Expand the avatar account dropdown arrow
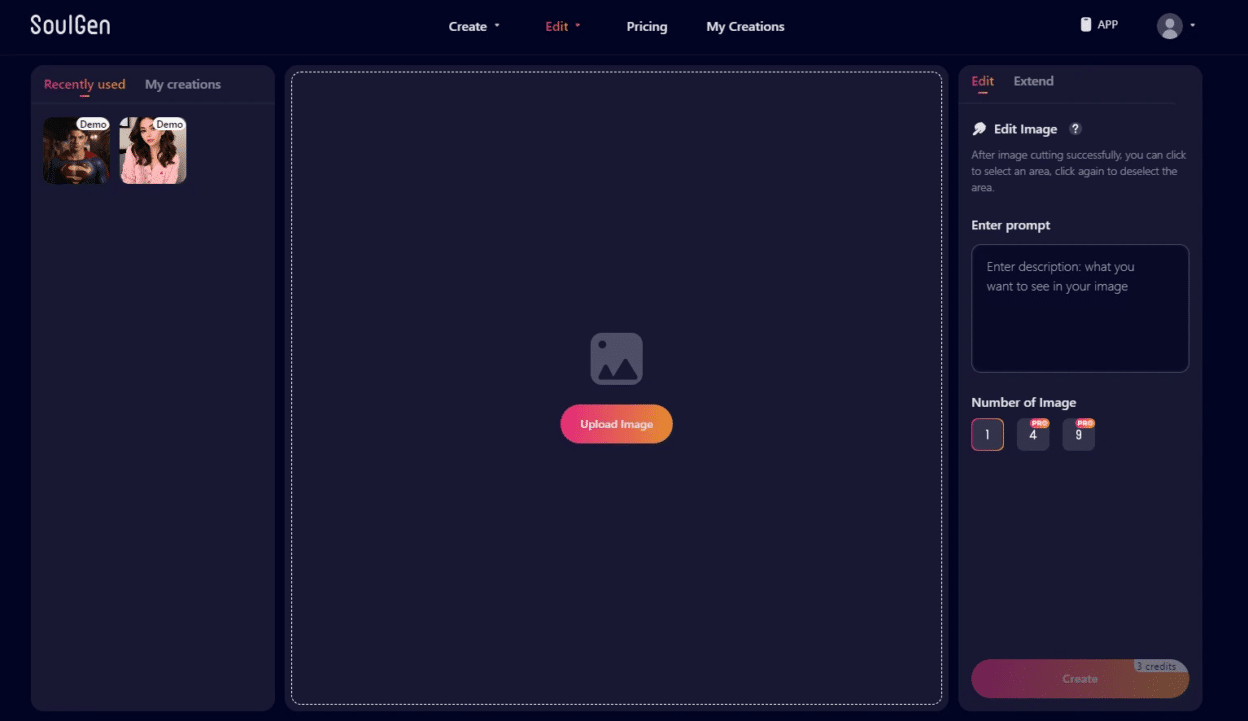 [1190, 26]
